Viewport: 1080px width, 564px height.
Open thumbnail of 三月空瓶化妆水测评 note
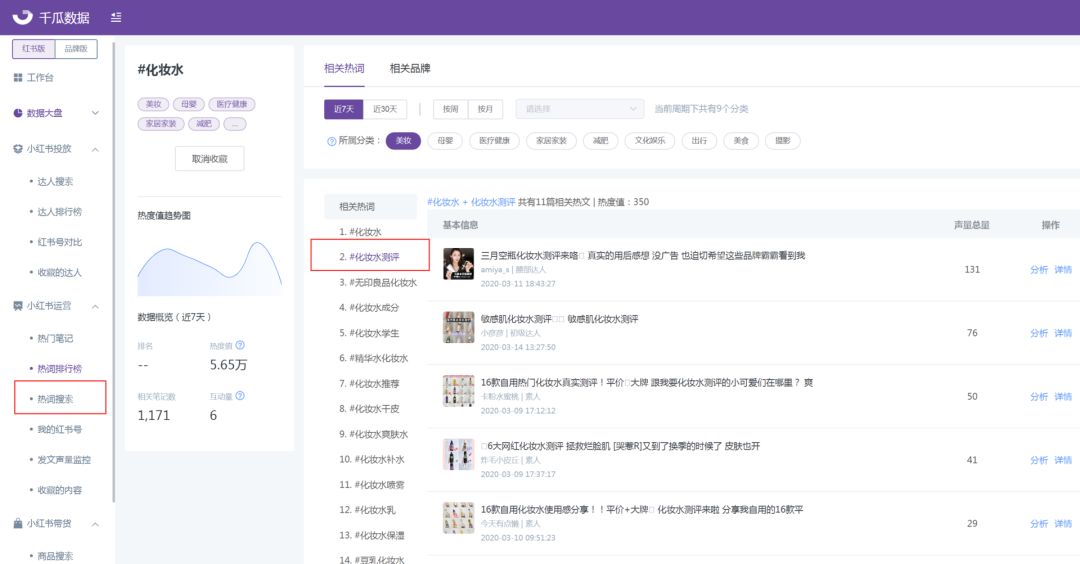459,264
